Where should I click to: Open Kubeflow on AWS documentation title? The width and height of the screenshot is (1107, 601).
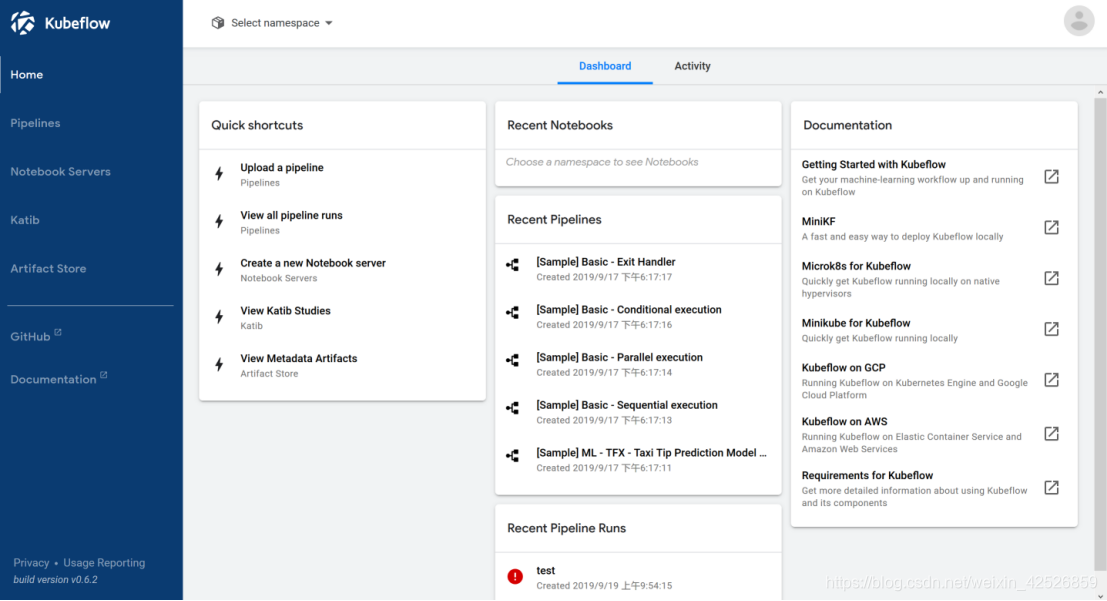844,422
